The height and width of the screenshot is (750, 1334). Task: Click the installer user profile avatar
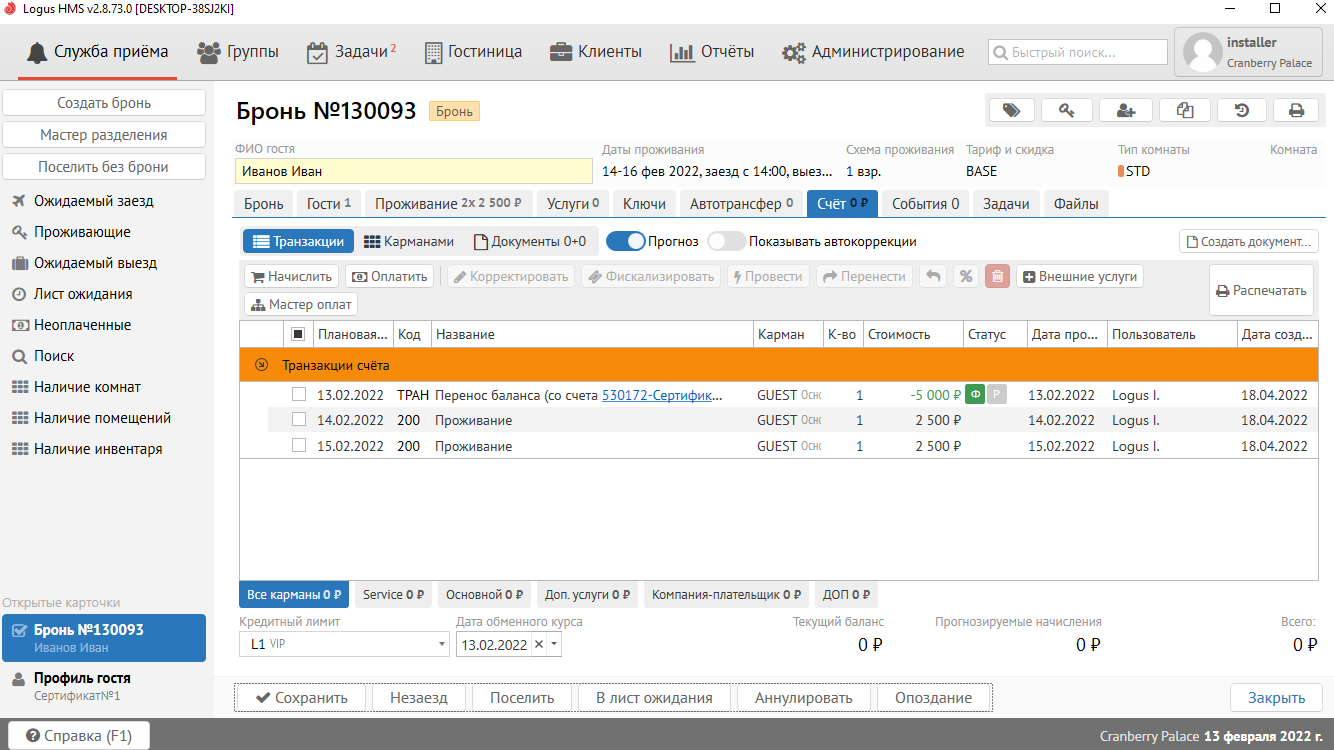pyautogui.click(x=1203, y=53)
